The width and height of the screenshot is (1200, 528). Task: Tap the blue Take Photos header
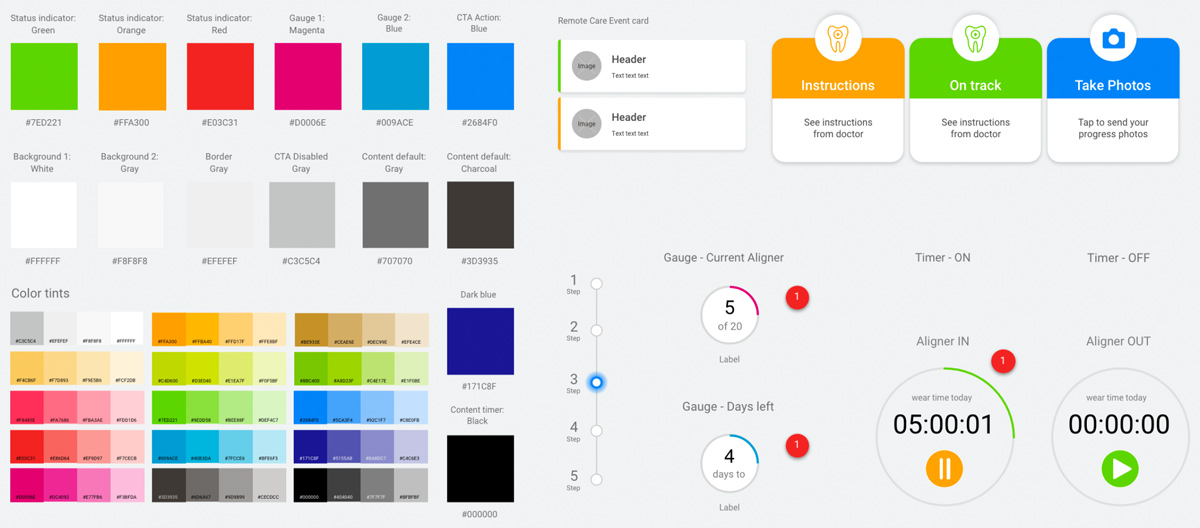[x=1112, y=85]
